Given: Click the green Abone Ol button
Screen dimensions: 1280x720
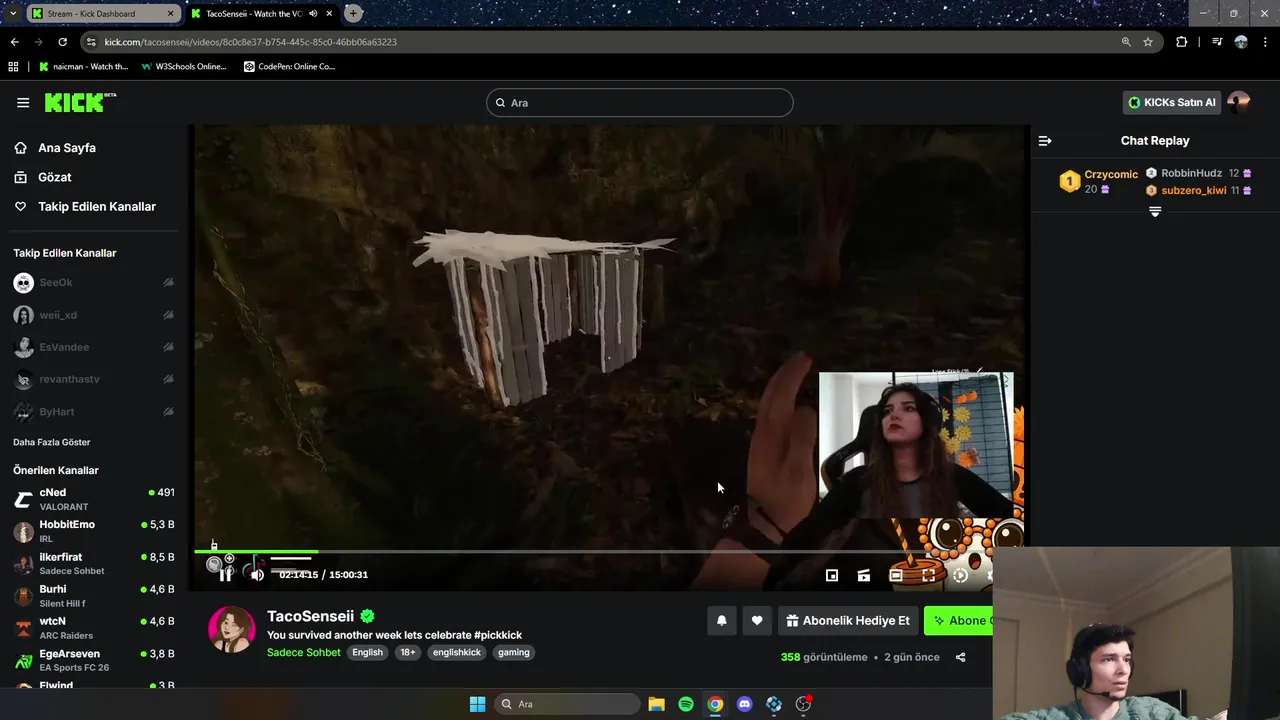Looking at the screenshot, I should [960, 620].
